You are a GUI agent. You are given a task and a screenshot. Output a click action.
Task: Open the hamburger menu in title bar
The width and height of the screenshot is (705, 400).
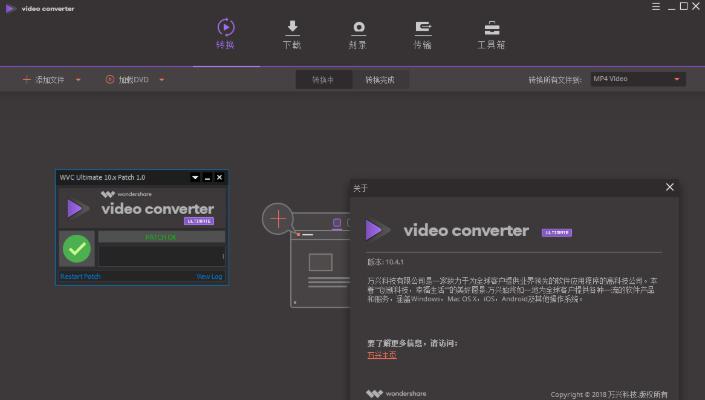tap(656, 6)
